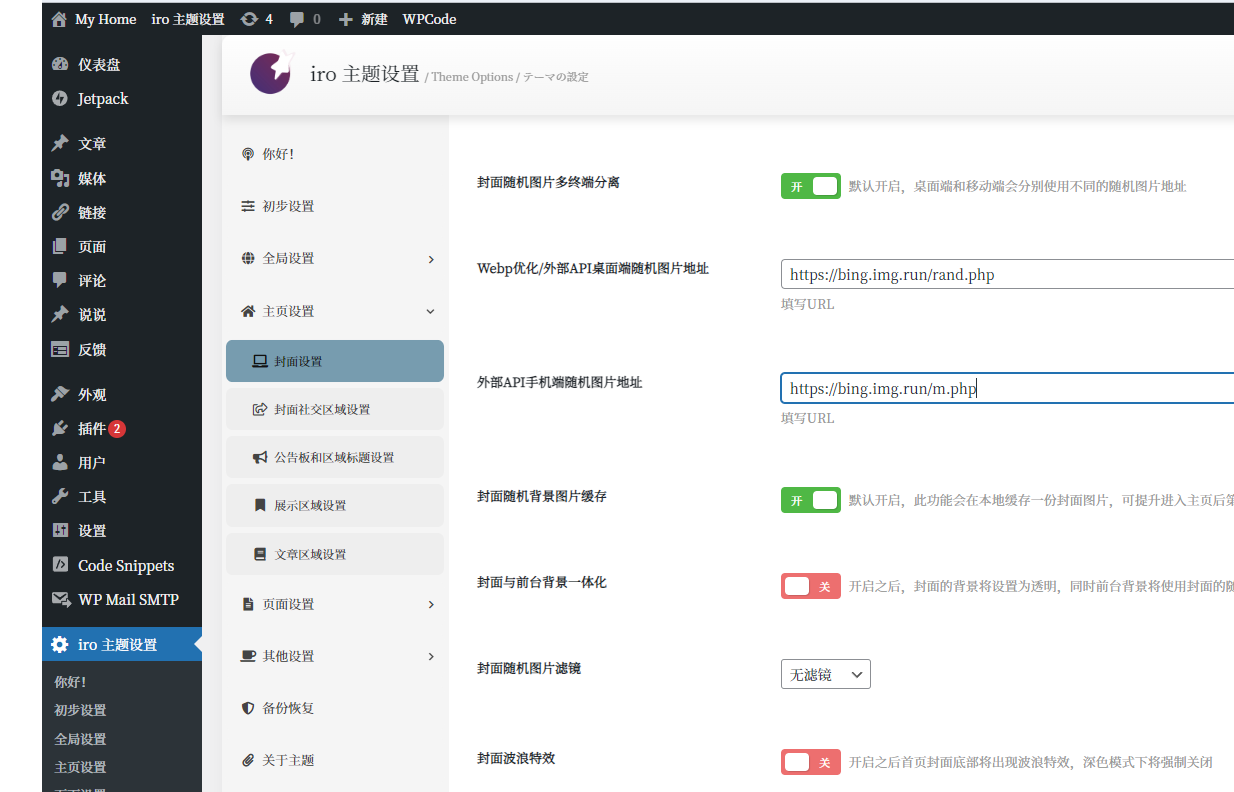
Task: Turn off 封面随机图片多终端分离 switch
Action: coord(811,186)
